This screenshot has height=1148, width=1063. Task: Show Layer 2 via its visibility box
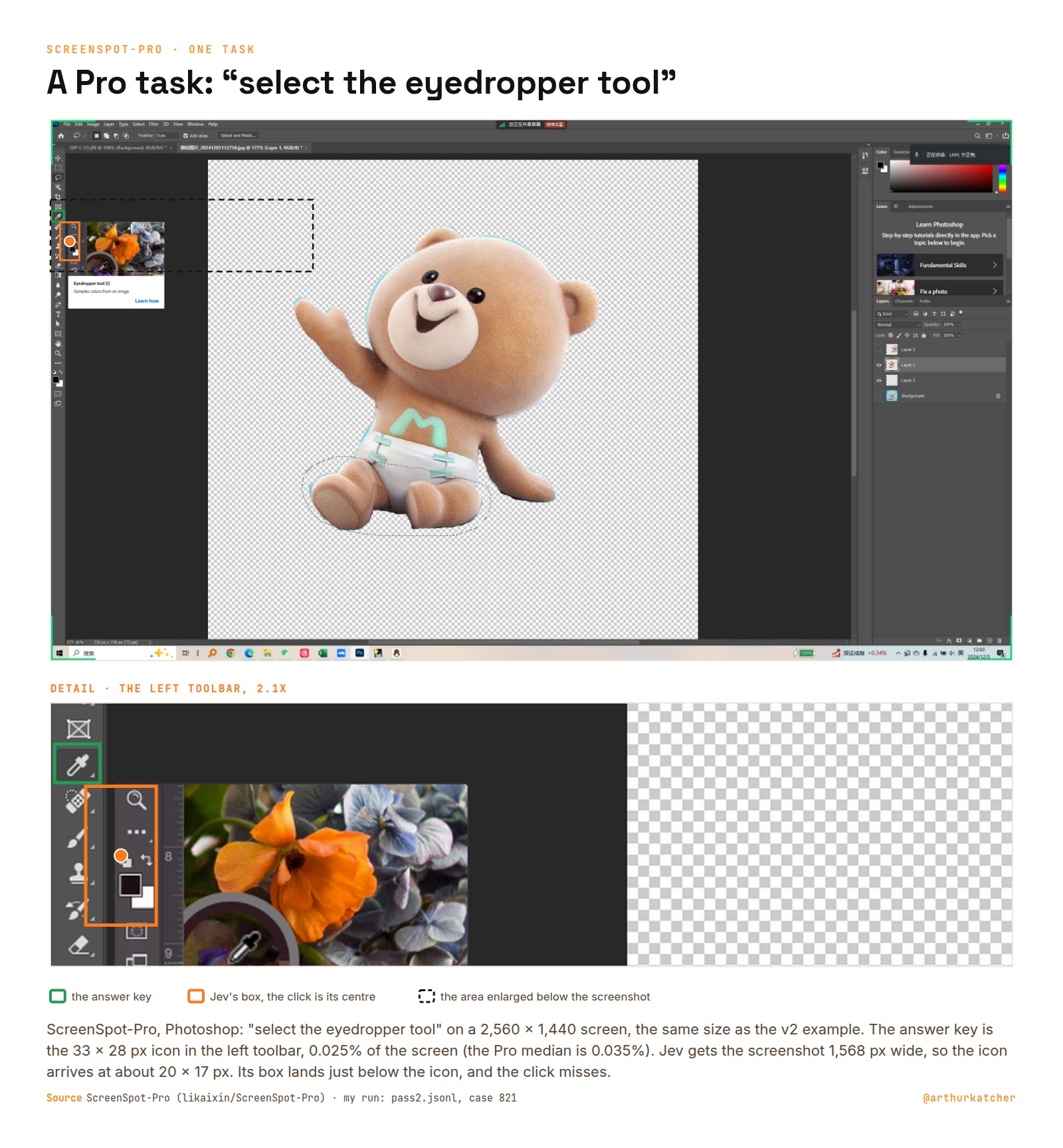[879, 349]
